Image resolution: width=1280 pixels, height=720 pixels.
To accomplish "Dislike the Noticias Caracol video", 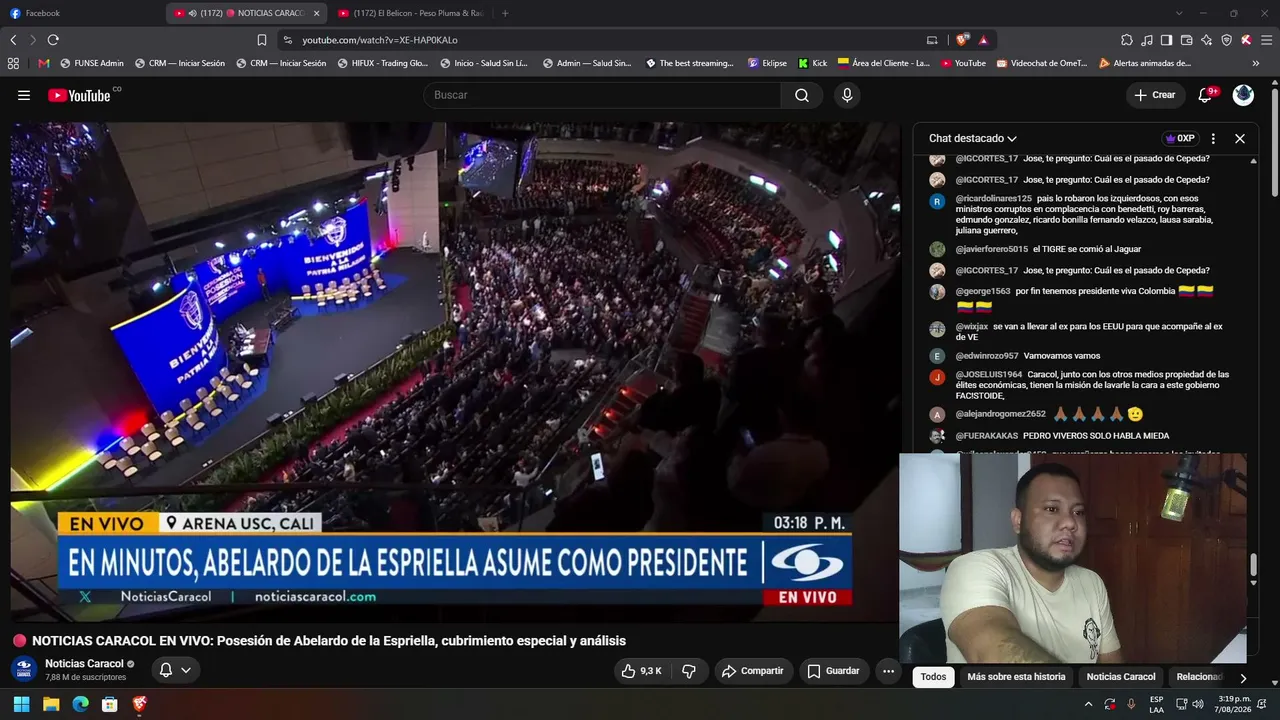I will pyautogui.click(x=689, y=671).
